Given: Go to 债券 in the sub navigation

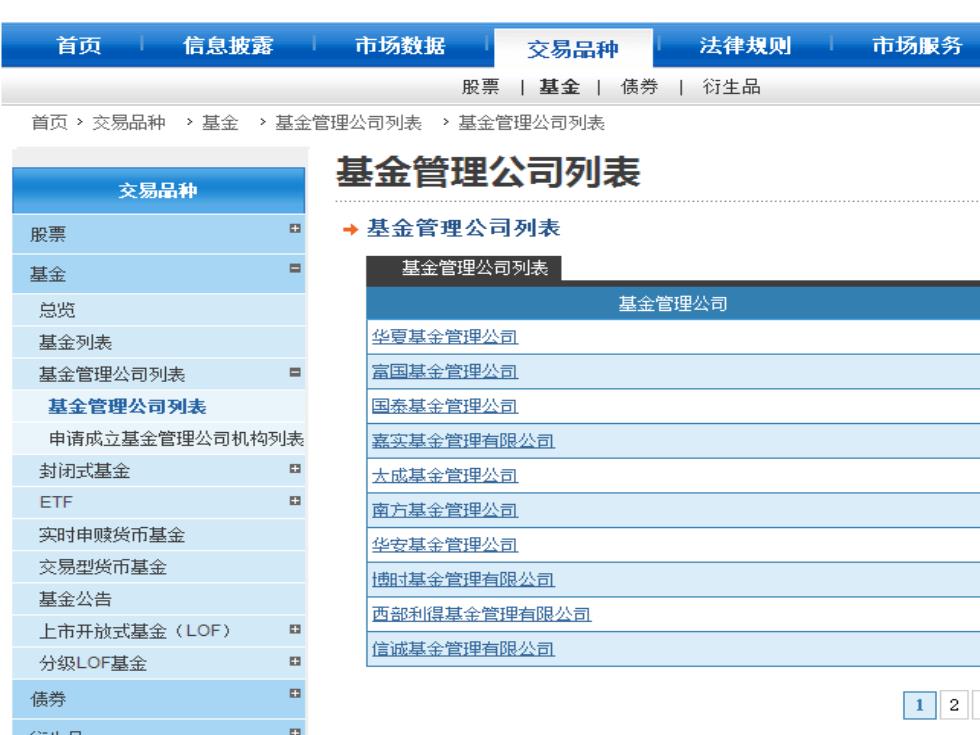Looking at the screenshot, I should tap(639, 87).
